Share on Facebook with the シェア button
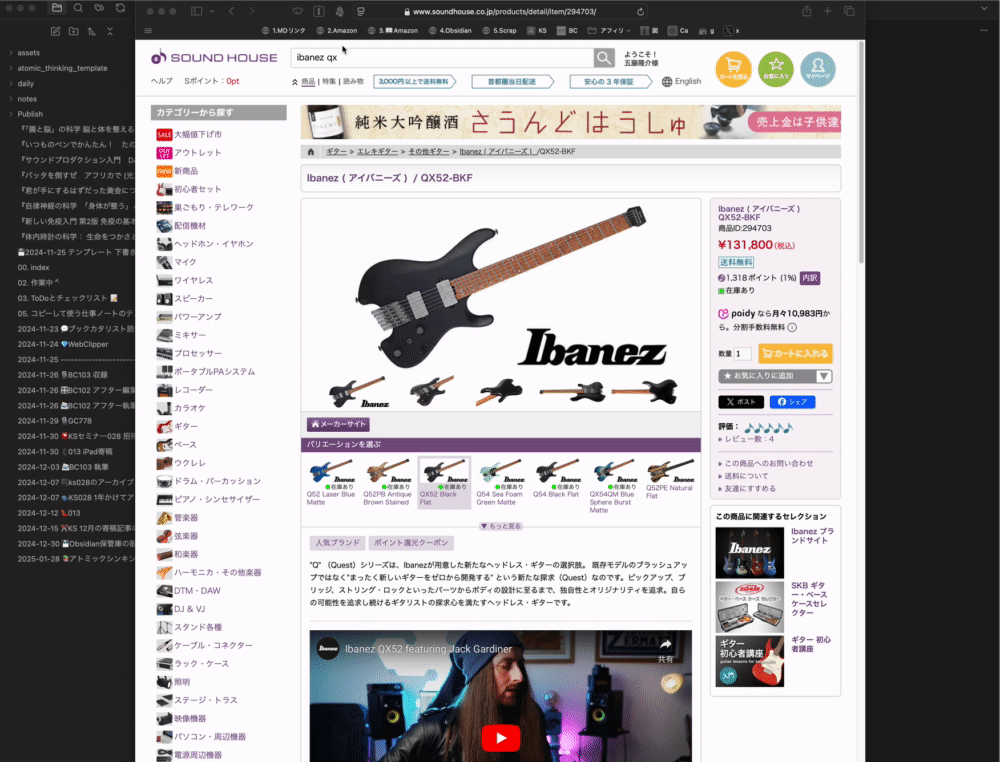 792,402
